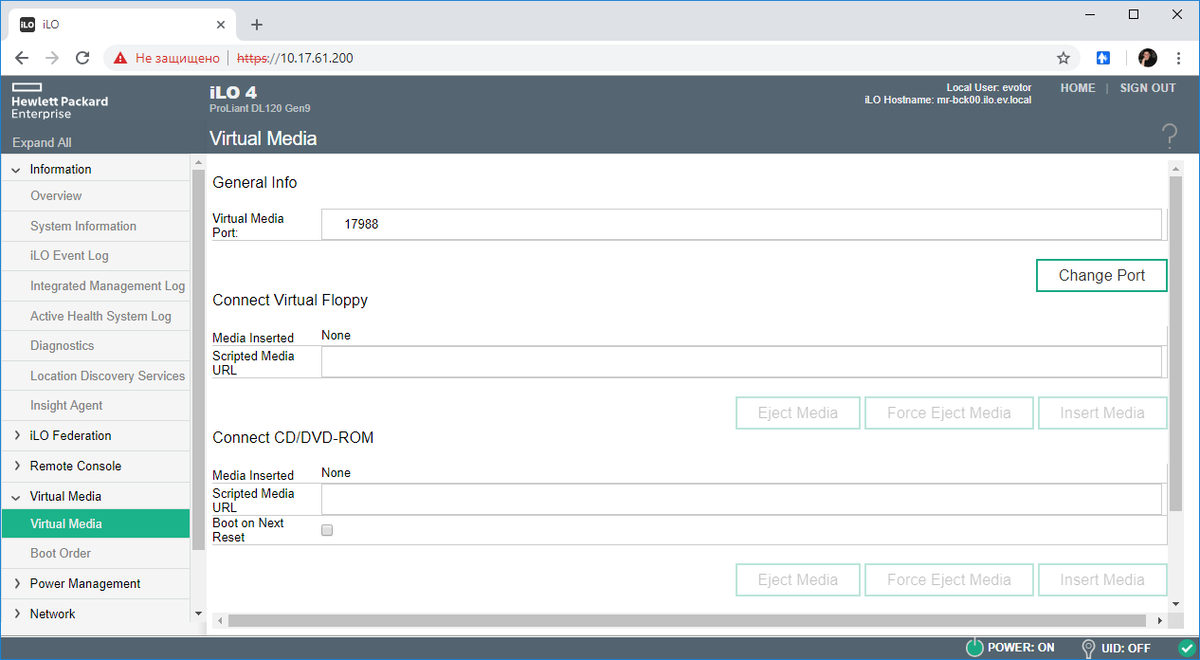Open the blue browser extension icon
The height and width of the screenshot is (660, 1200).
point(1103,58)
